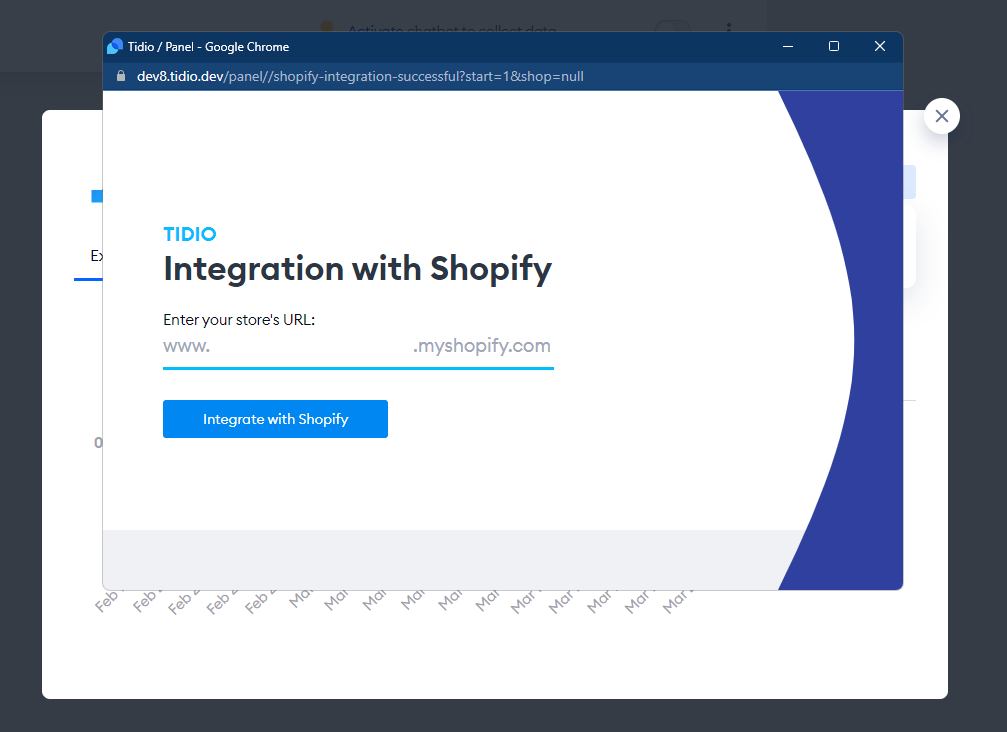Dismiss the background modal with the round X button

[941, 116]
